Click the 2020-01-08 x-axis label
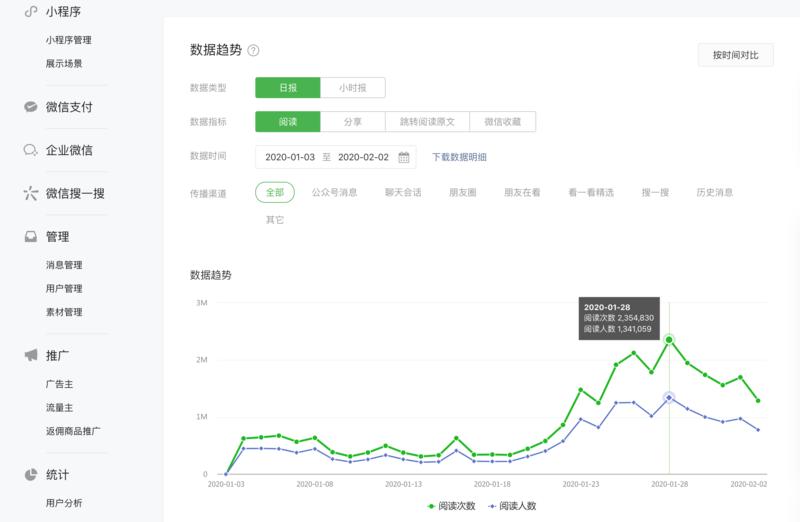The width and height of the screenshot is (800, 522). coord(315,484)
